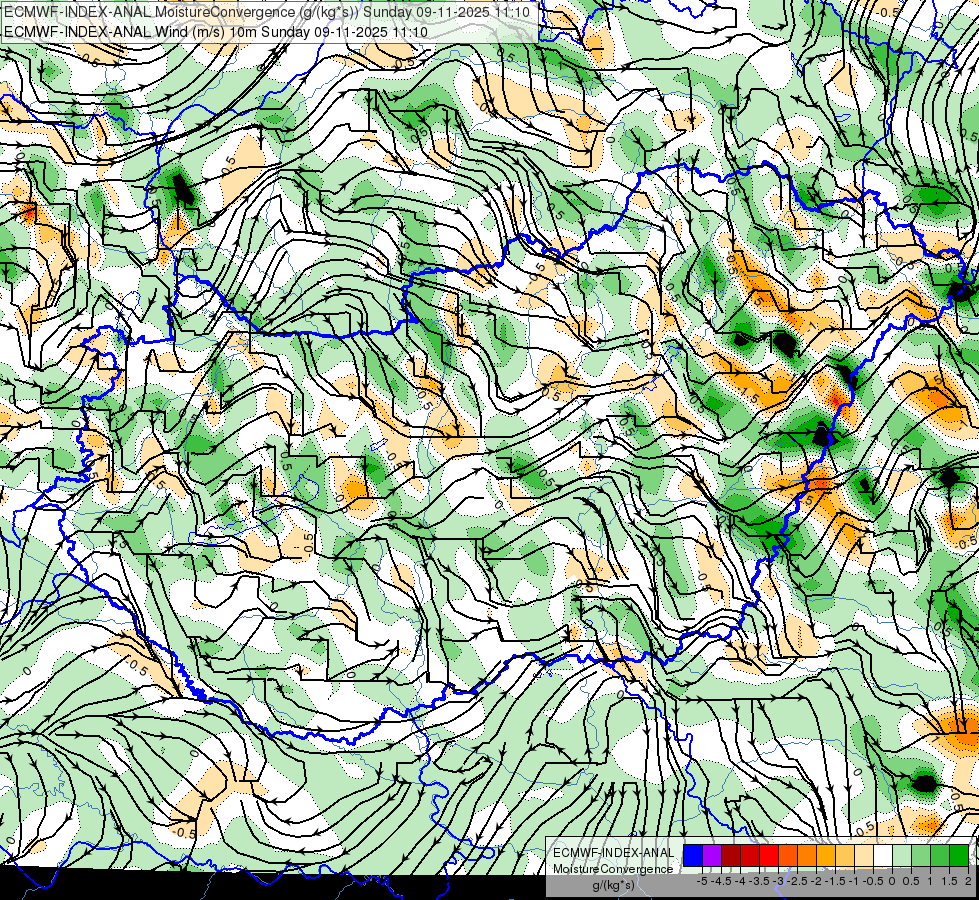Click the MoistureConvergence text in legend box
Screen dimensions: 979x900
point(613,869)
